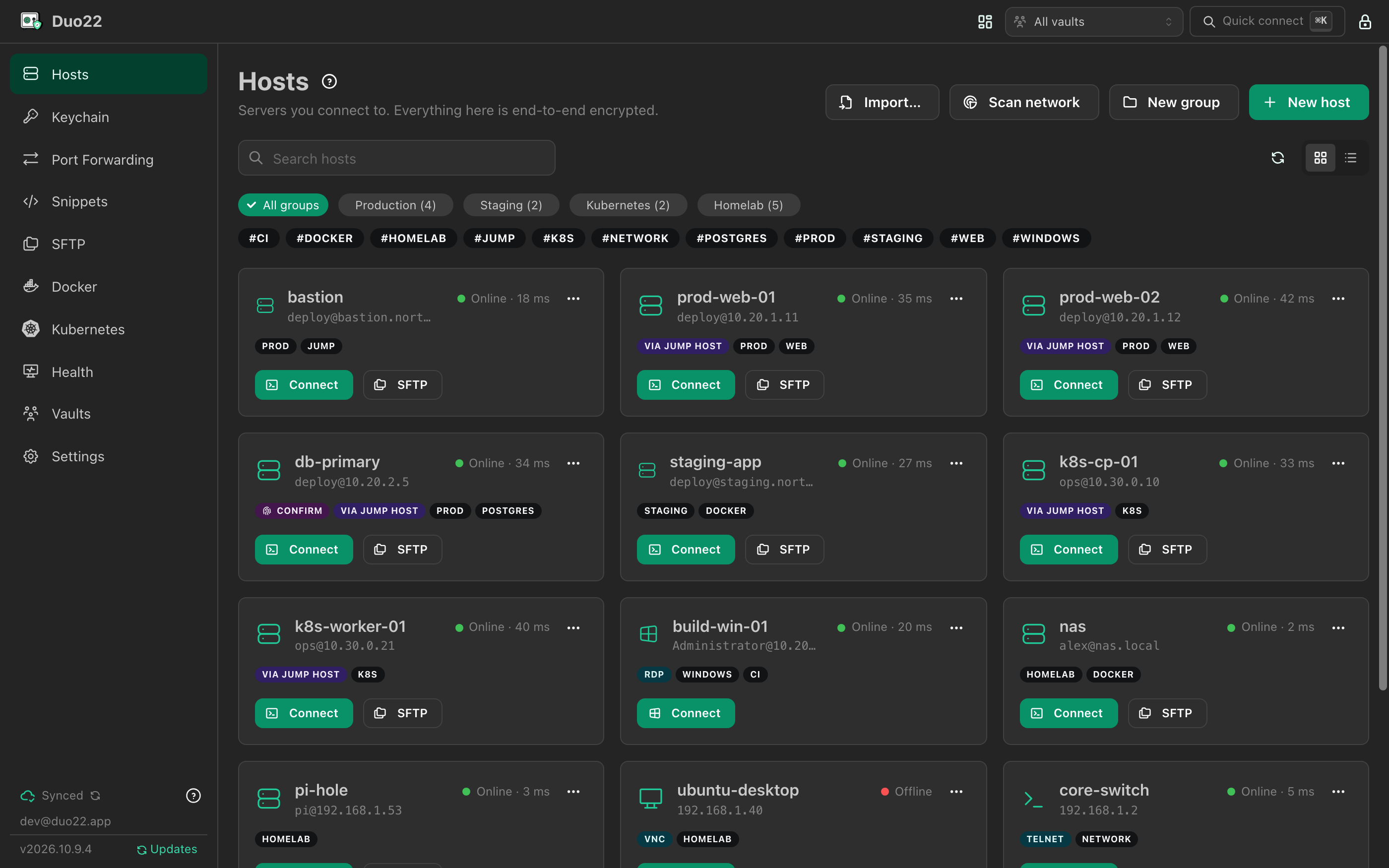Filter hosts by Staging group
1389x868 pixels.
coord(511,205)
